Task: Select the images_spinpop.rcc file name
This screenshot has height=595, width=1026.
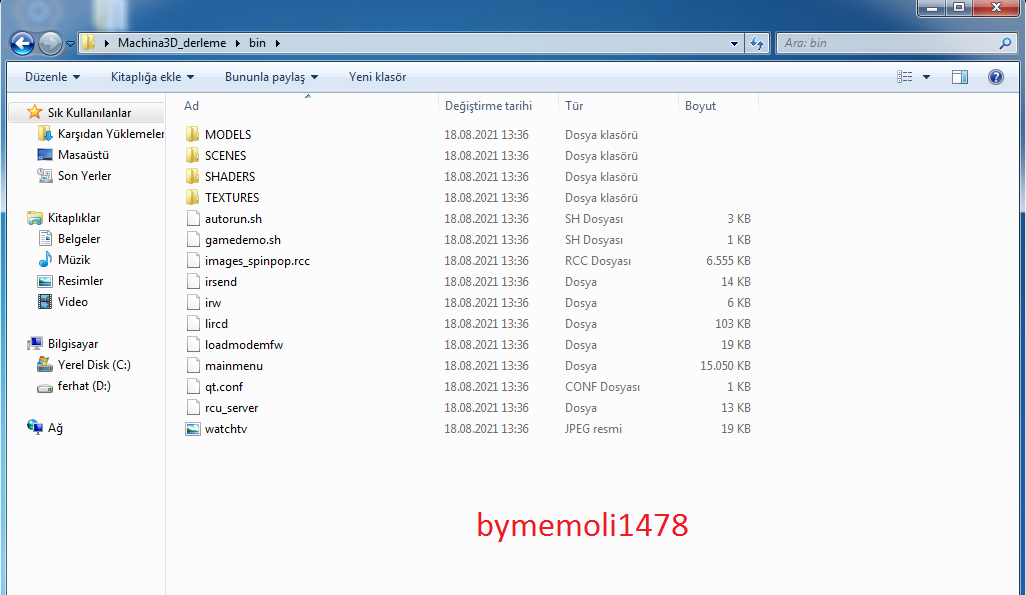Action: pos(257,261)
